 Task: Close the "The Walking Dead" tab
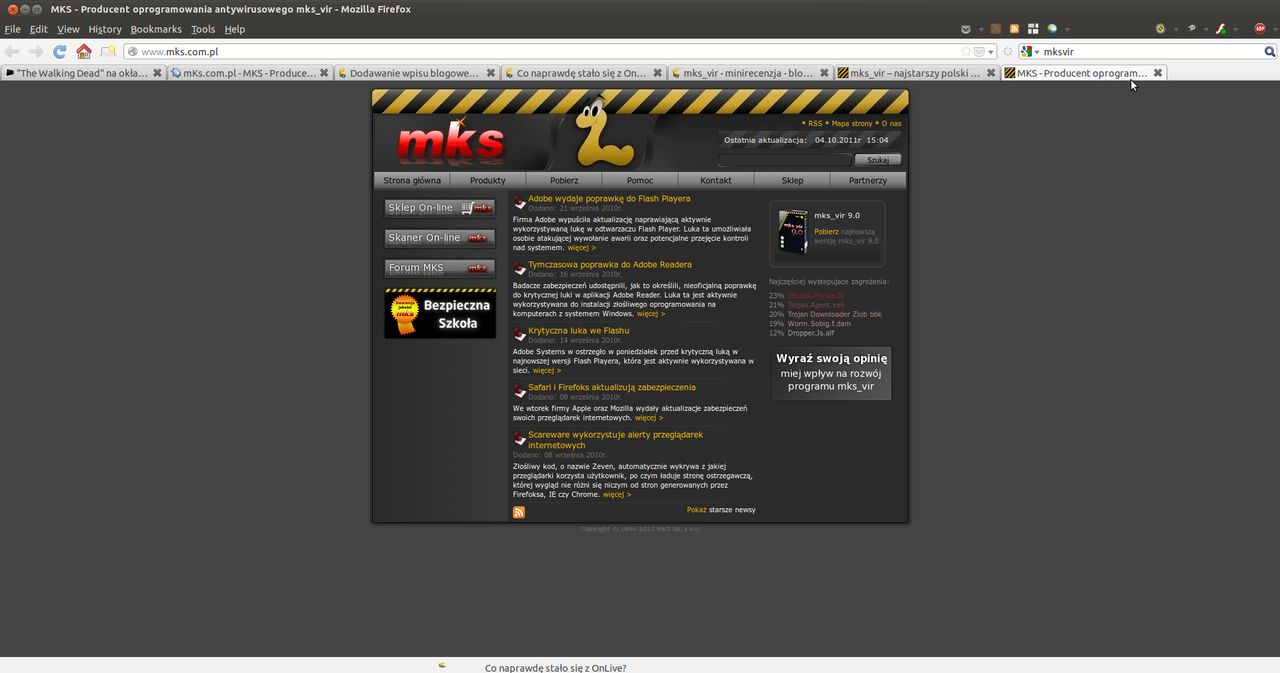[157, 73]
